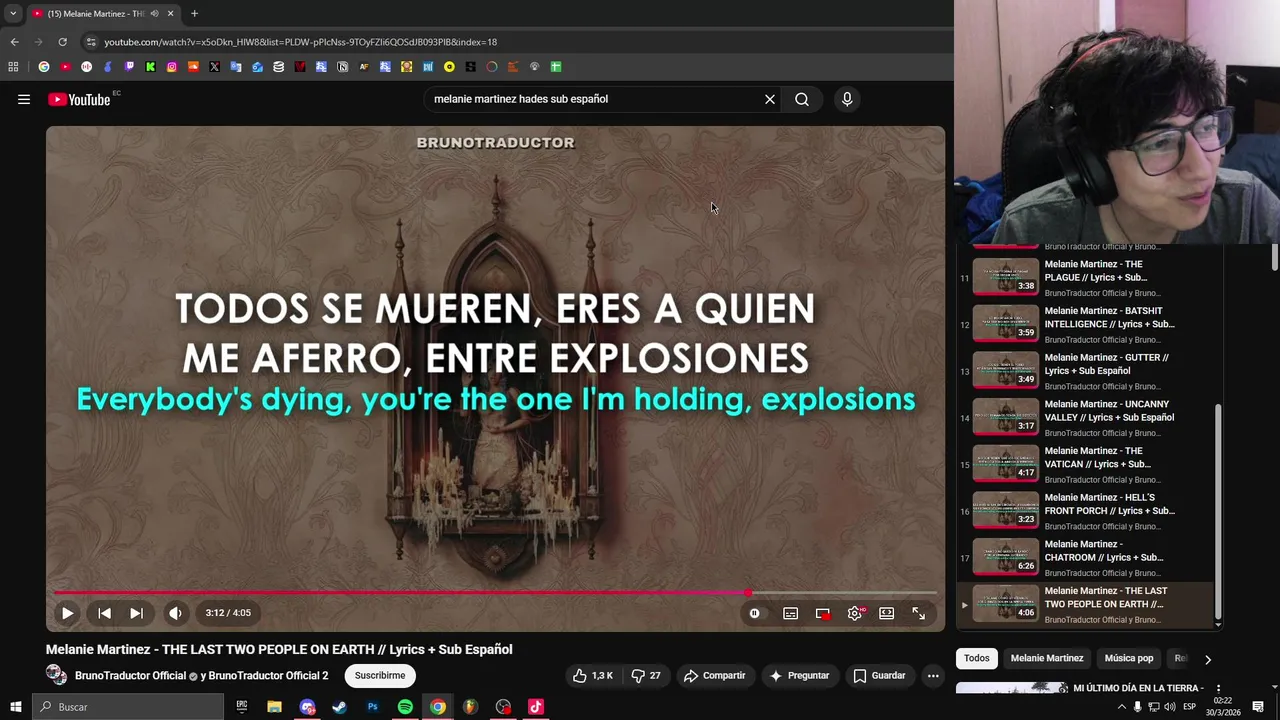1280x720 pixels.
Task: Show hidden system tray icons
Action: coord(1121,707)
